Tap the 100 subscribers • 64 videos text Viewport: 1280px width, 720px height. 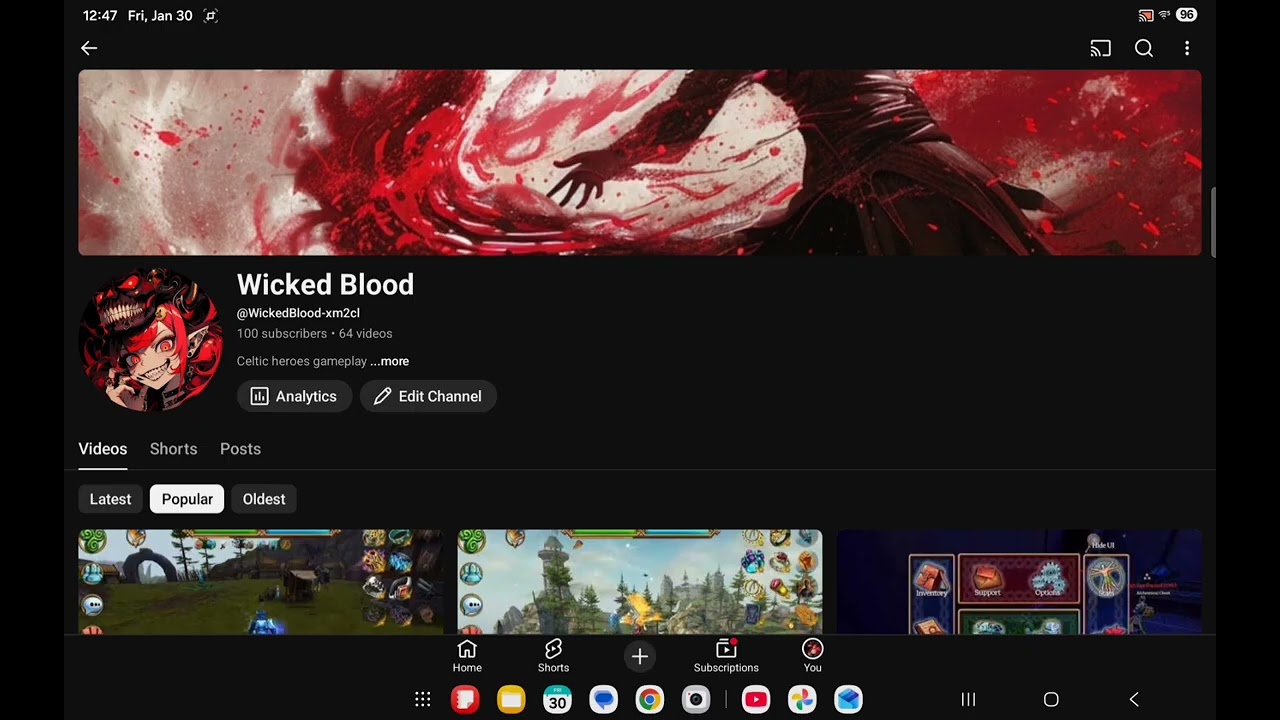click(314, 333)
